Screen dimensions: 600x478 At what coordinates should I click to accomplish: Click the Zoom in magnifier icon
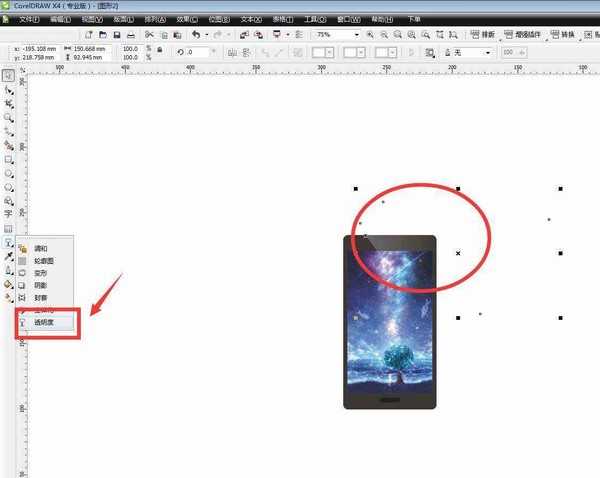pyautogui.click(x=370, y=35)
